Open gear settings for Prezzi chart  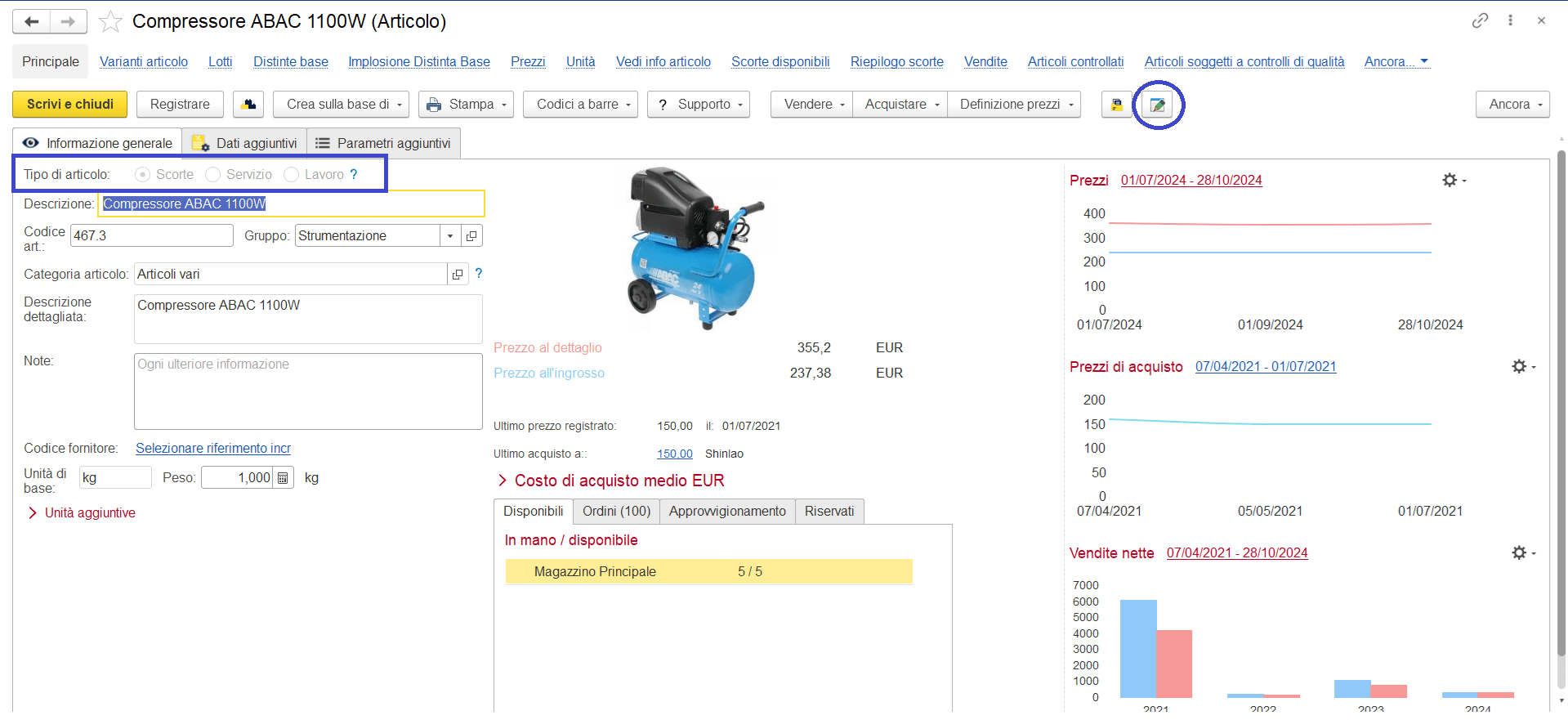click(x=1454, y=180)
